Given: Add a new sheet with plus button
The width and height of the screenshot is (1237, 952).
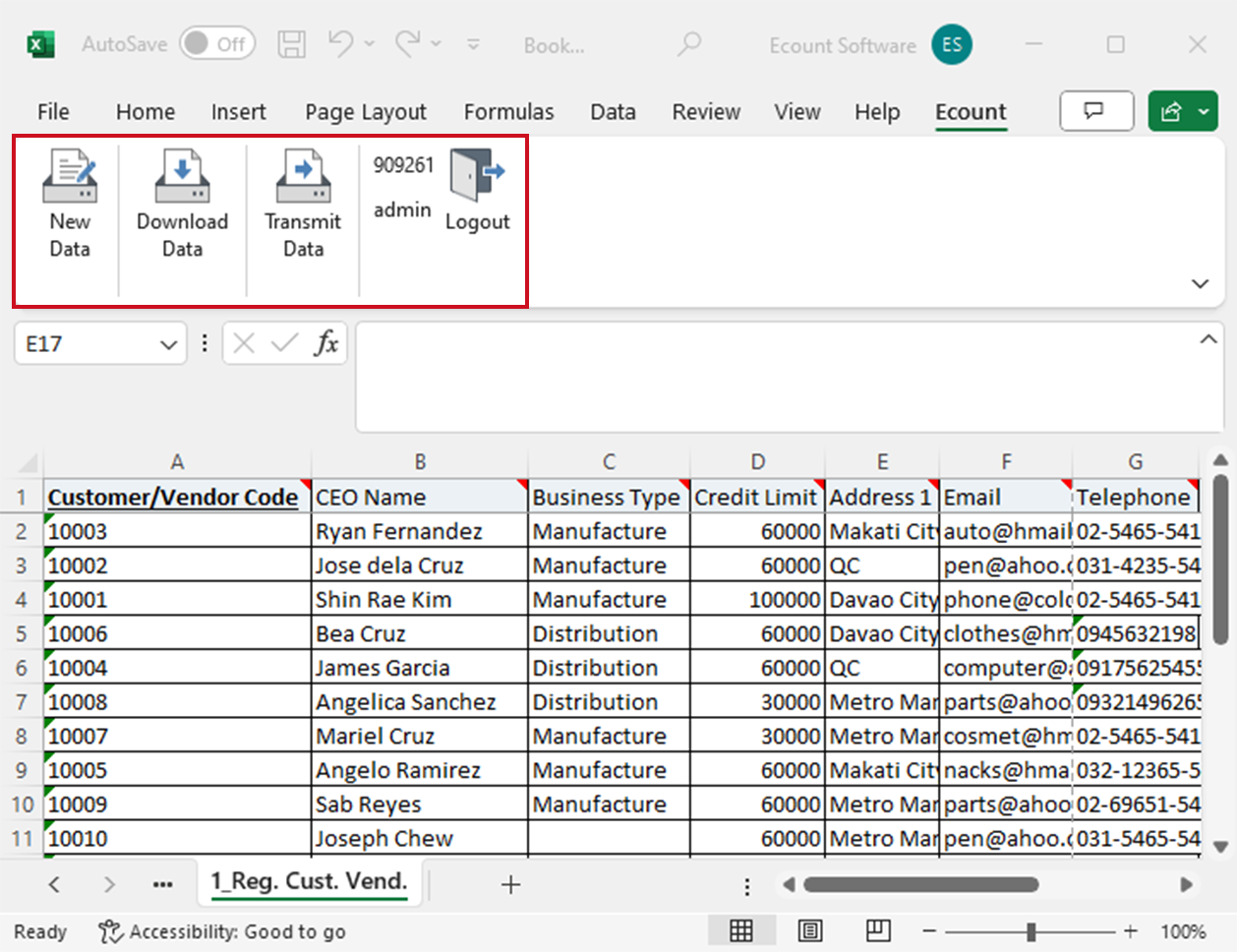Looking at the screenshot, I should [x=510, y=884].
